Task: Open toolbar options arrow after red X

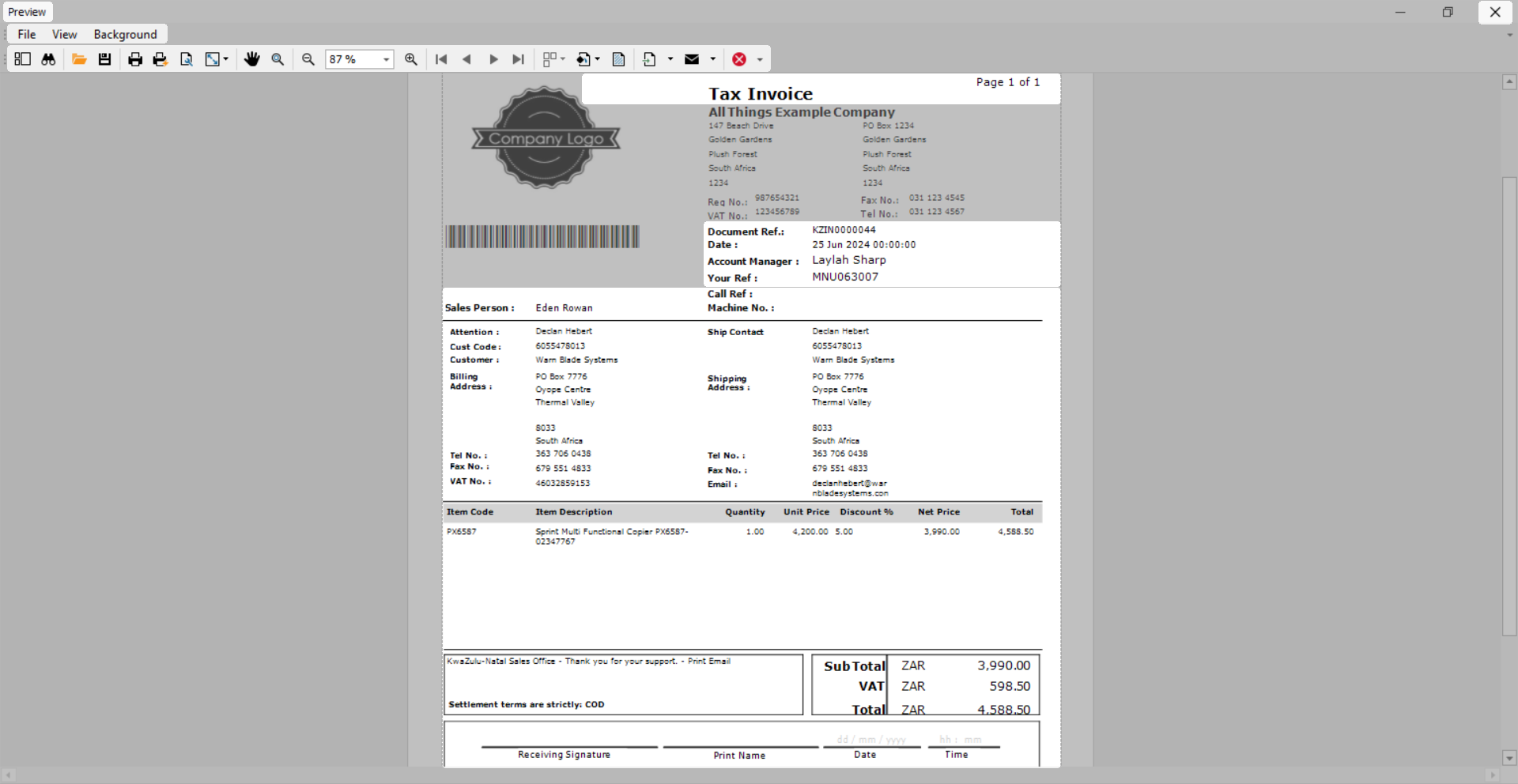Action: tap(760, 59)
